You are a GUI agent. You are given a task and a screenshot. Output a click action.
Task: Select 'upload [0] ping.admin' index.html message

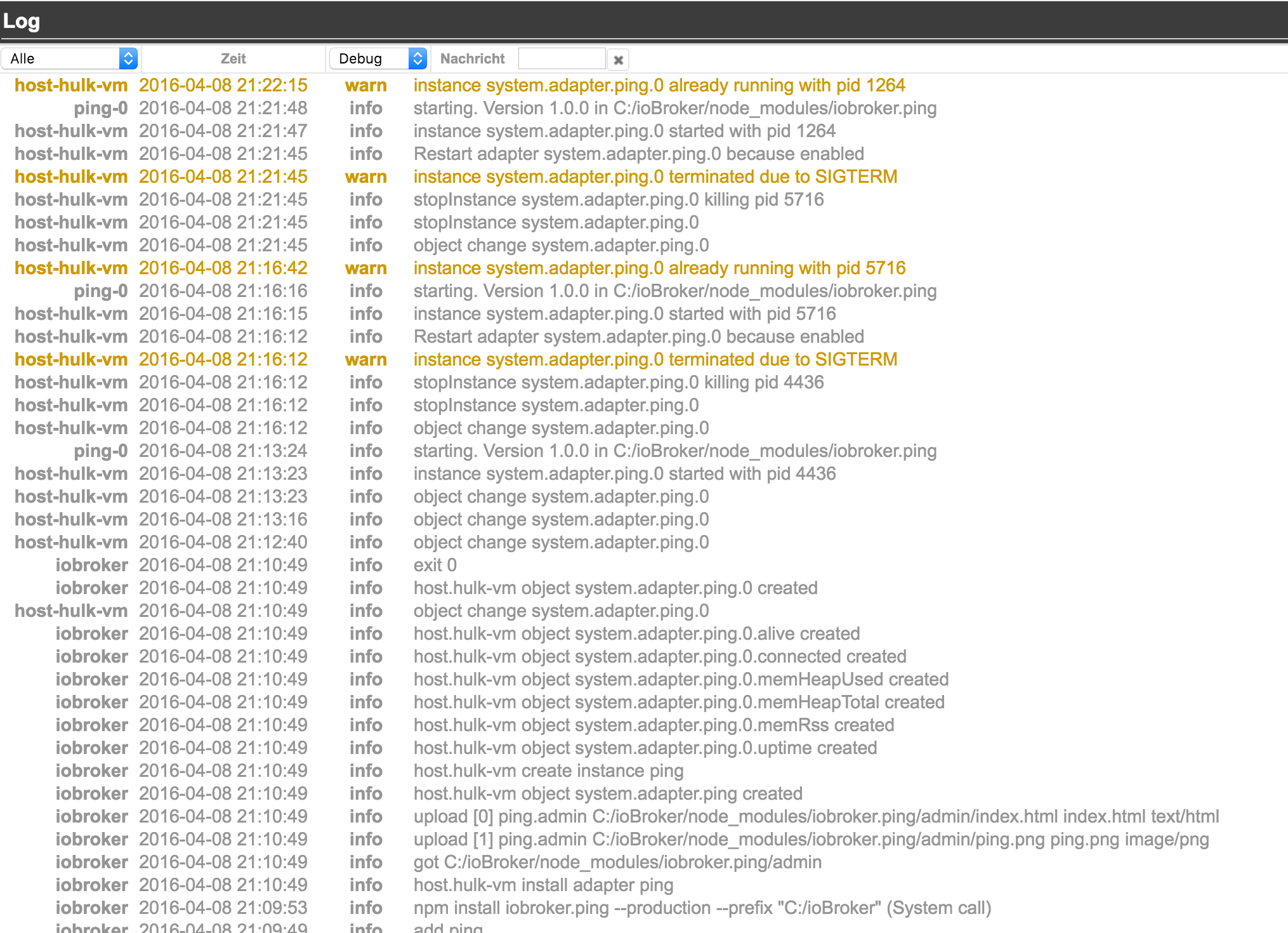tap(816, 816)
